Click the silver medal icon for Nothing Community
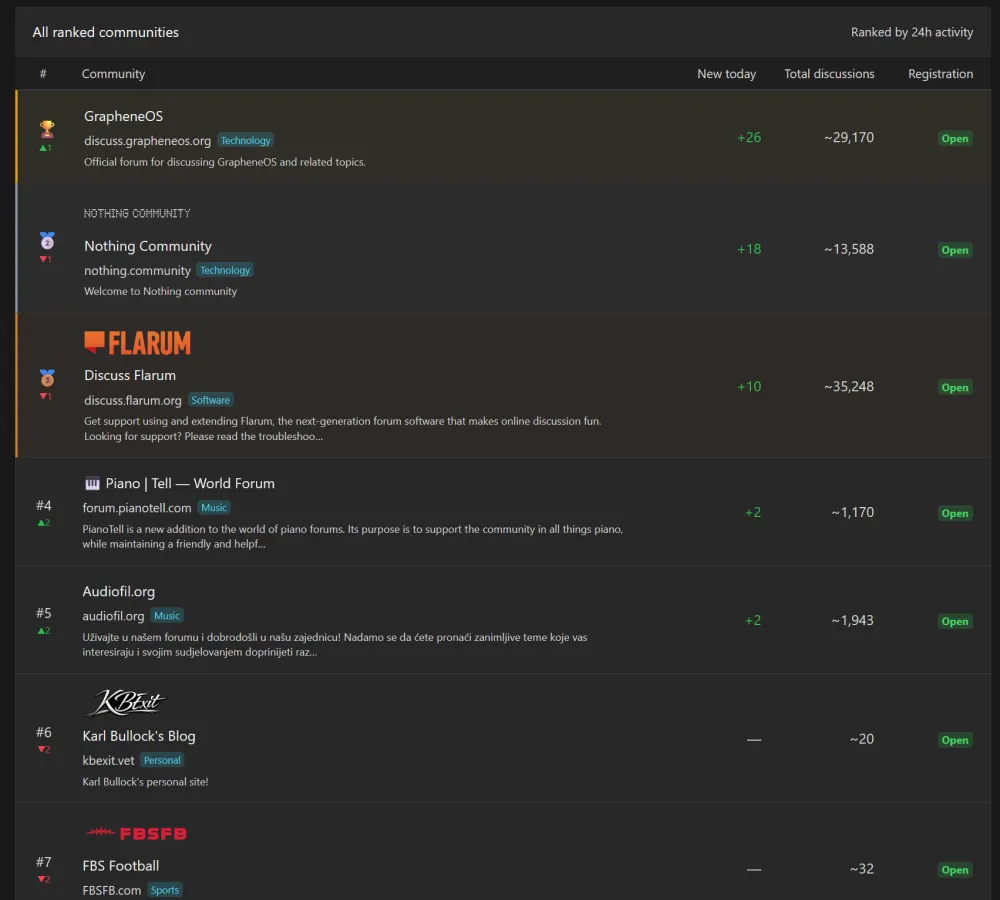Screen dimensions: 1000x900 coord(47,240)
